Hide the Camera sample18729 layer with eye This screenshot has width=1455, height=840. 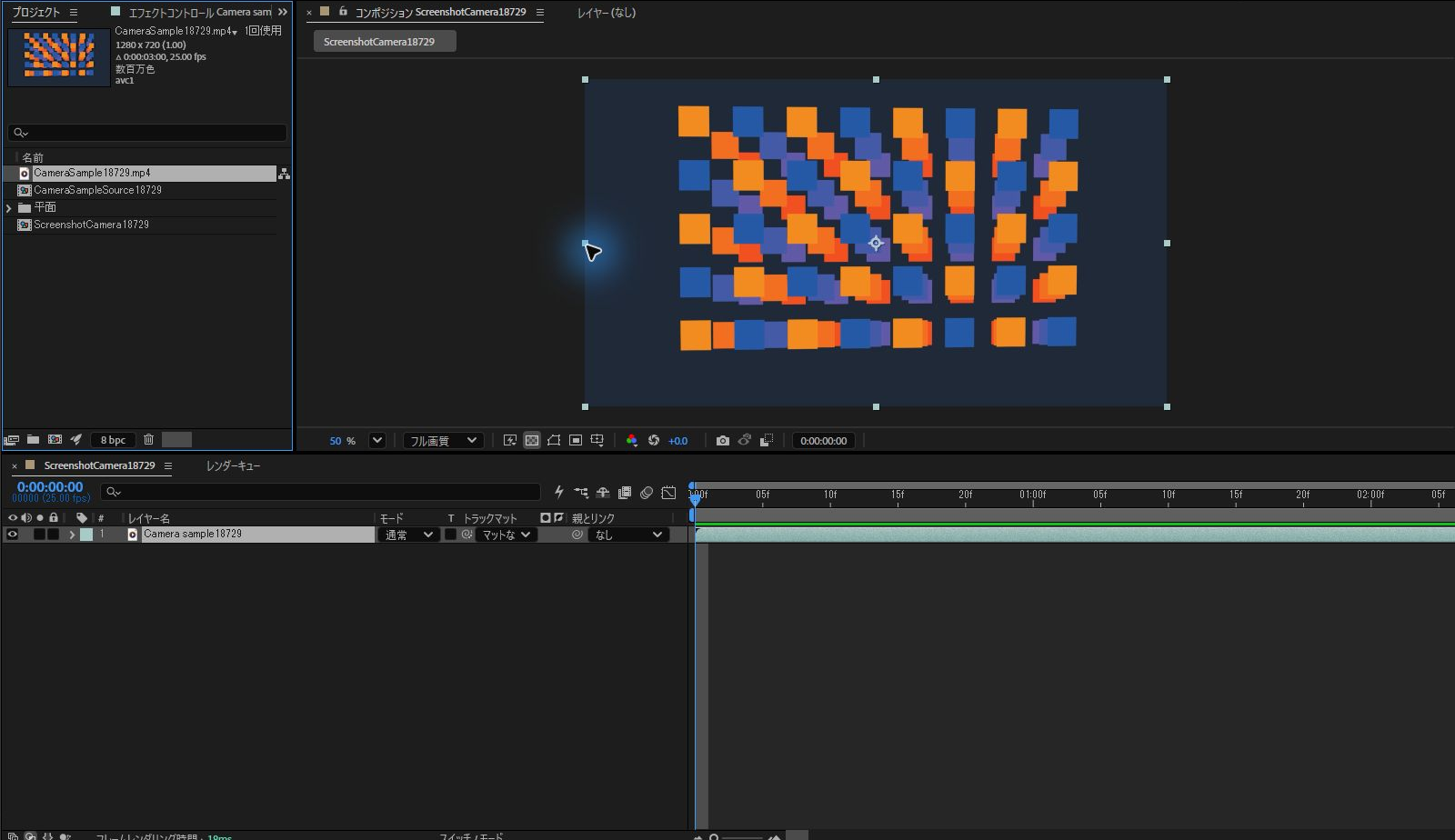tap(12, 535)
